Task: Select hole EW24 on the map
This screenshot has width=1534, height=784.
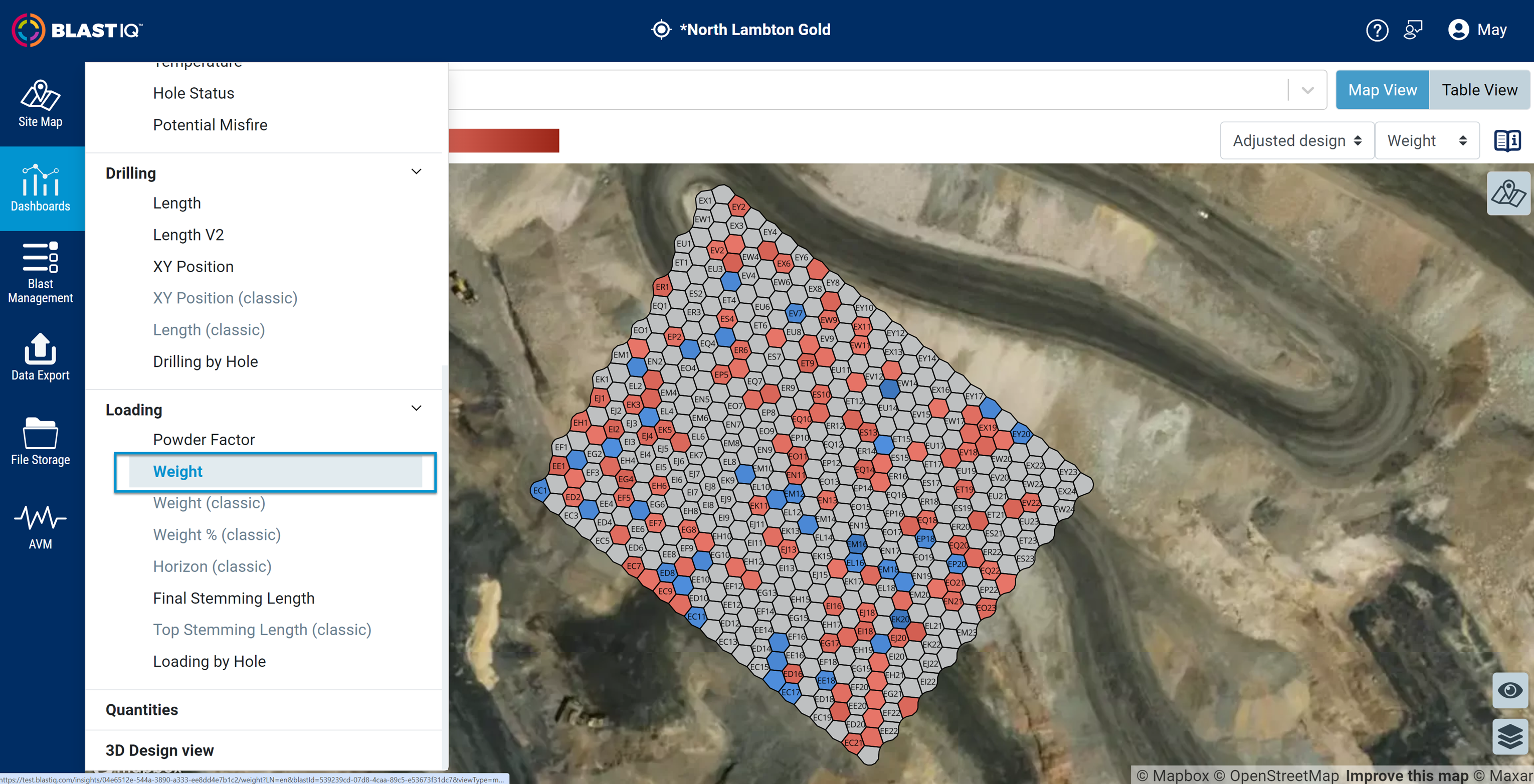Action: pyautogui.click(x=1064, y=510)
